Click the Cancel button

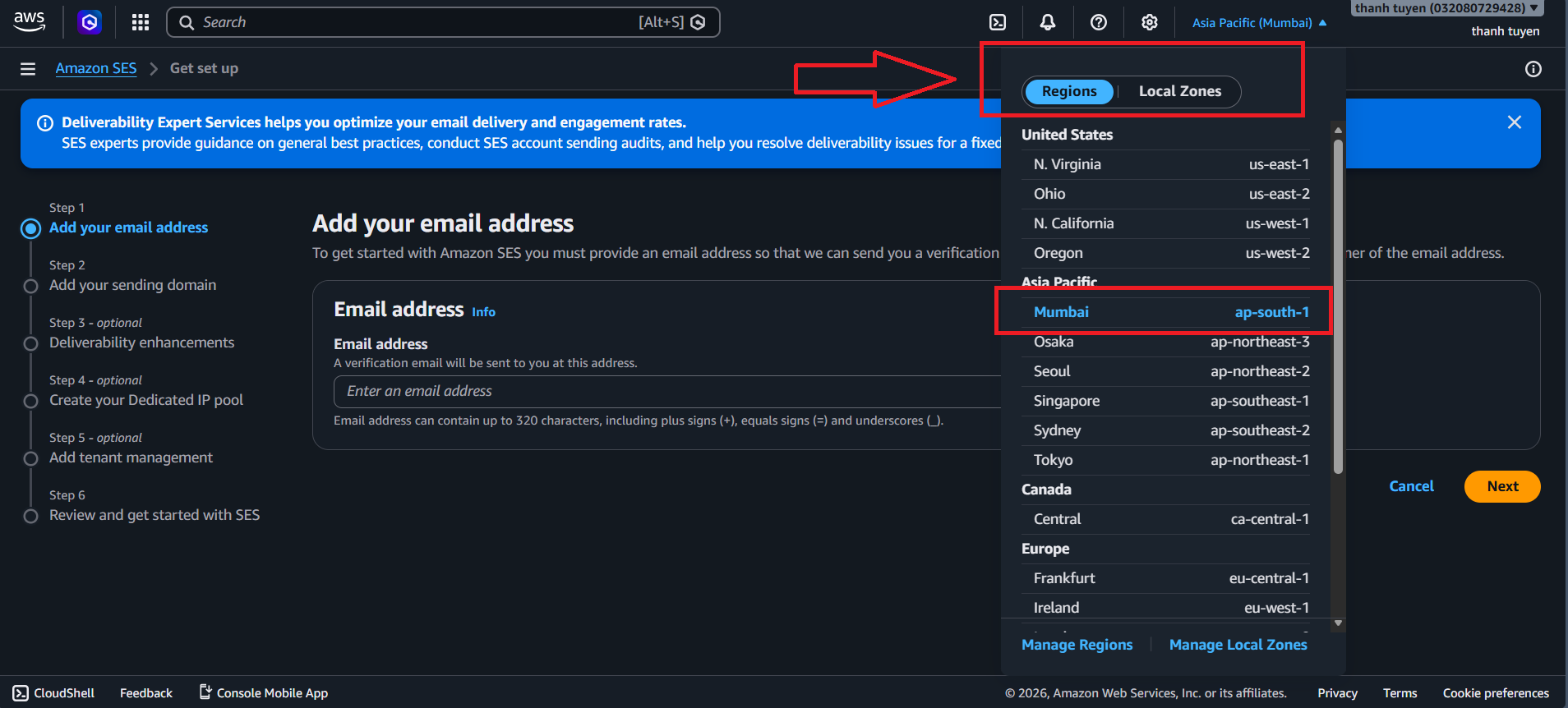[1411, 486]
